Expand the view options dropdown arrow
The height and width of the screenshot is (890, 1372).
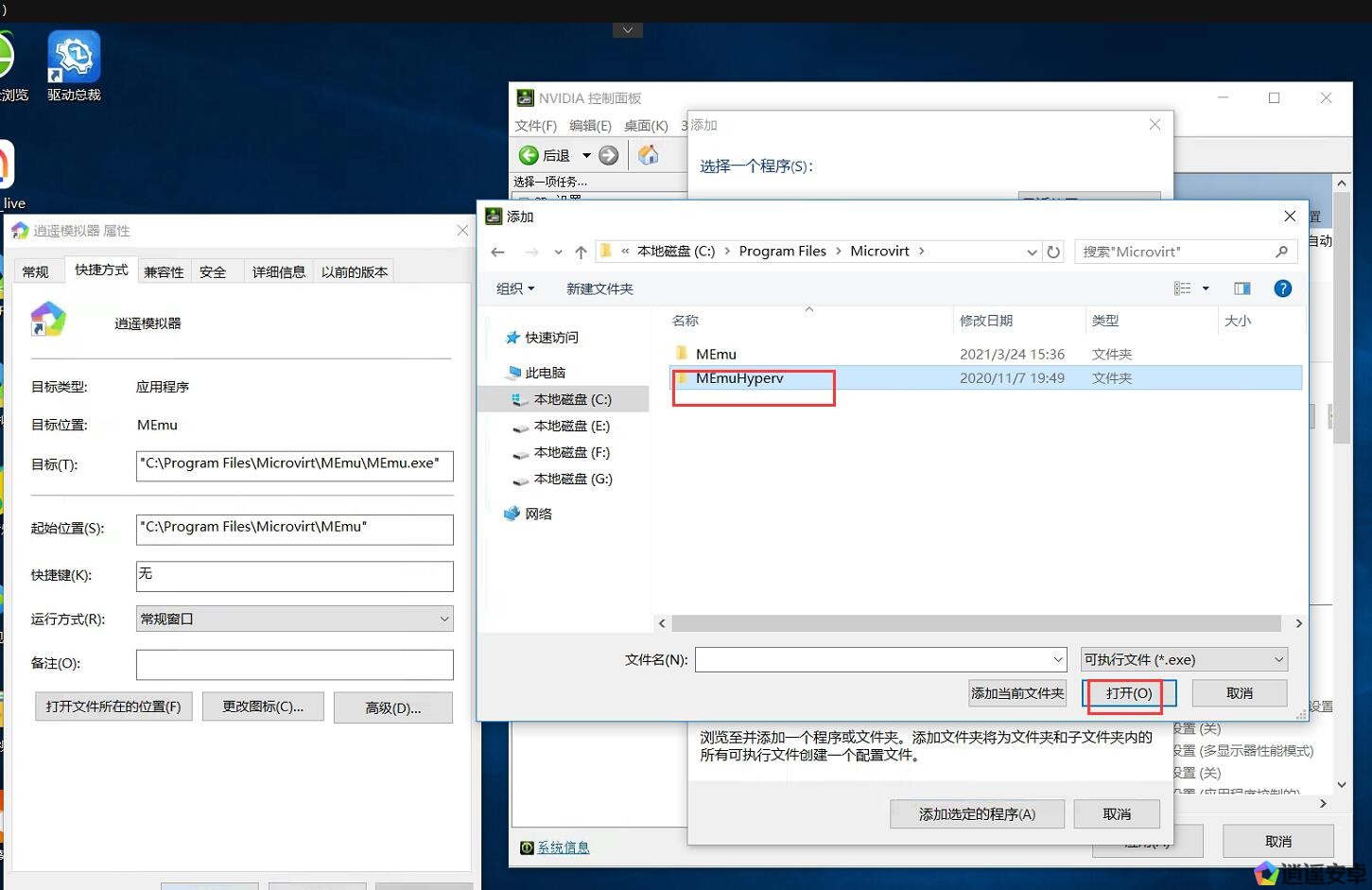pos(1206,288)
